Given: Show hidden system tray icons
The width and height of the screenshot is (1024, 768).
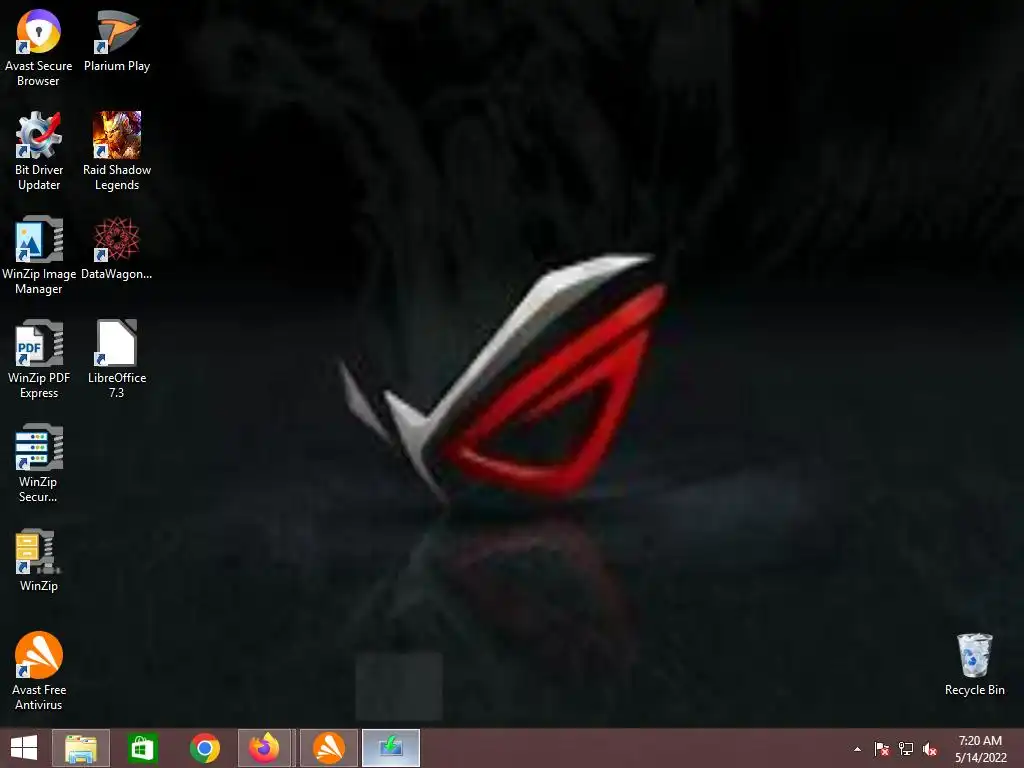Looking at the screenshot, I should point(857,750).
